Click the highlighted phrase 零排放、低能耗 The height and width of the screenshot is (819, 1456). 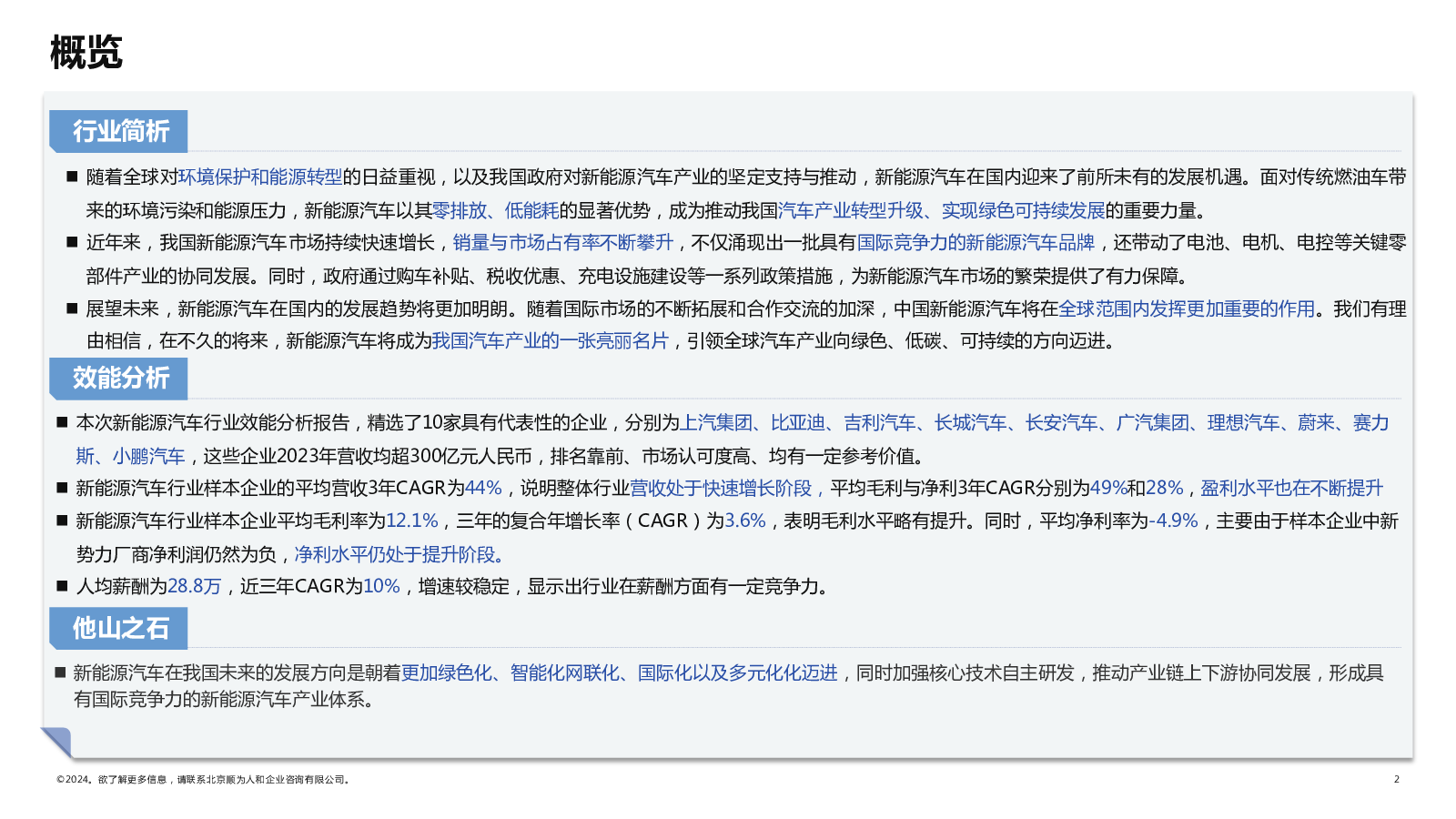pos(495,210)
